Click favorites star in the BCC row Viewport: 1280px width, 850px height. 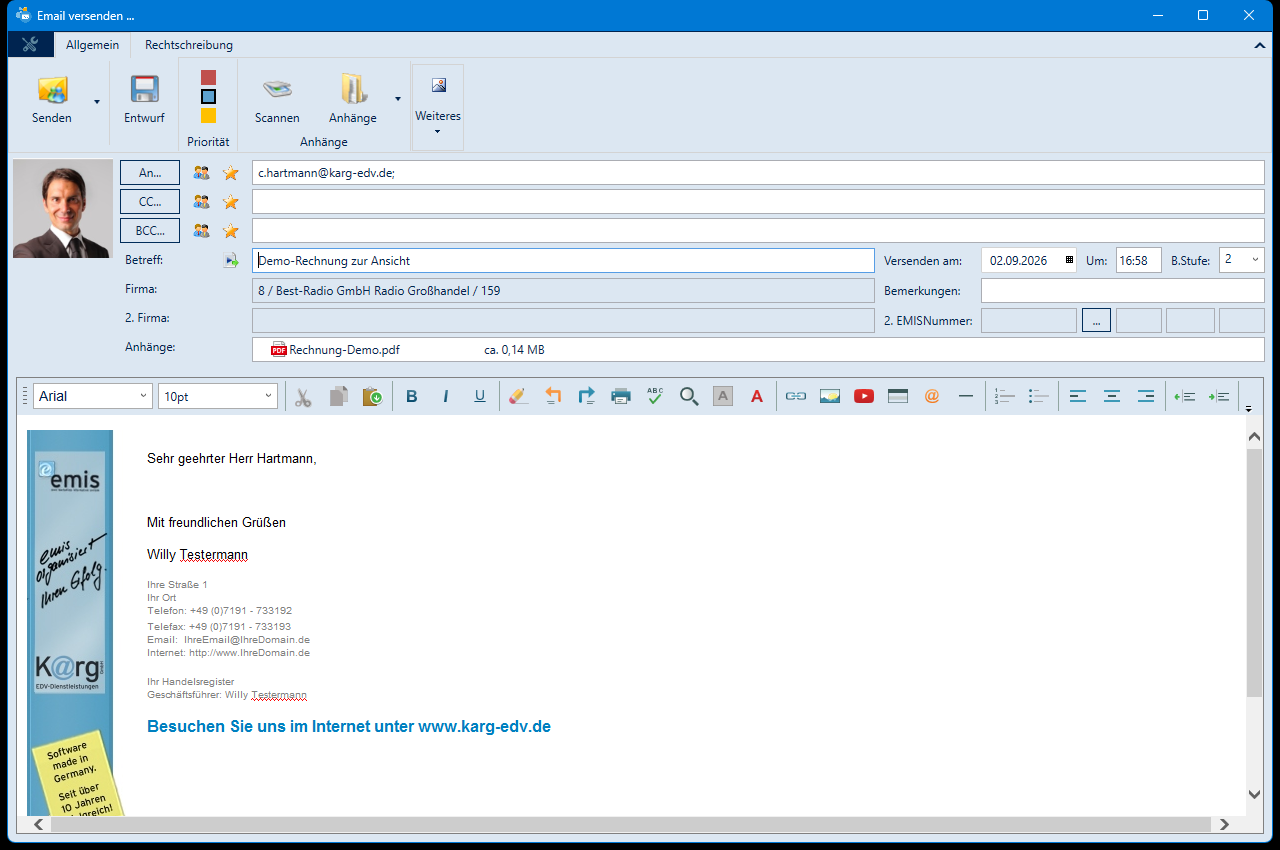pyautogui.click(x=231, y=231)
